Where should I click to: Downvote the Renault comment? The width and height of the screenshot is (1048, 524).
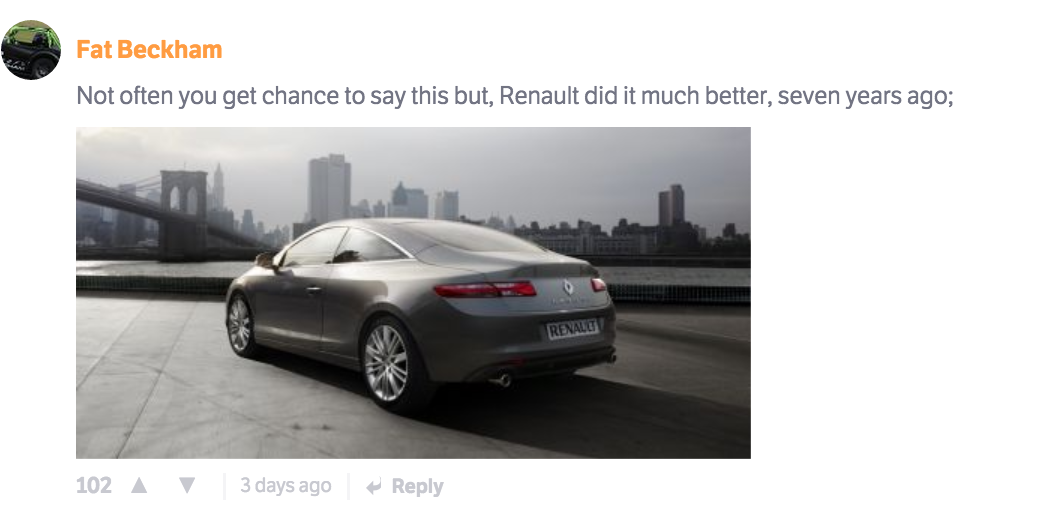point(187,485)
